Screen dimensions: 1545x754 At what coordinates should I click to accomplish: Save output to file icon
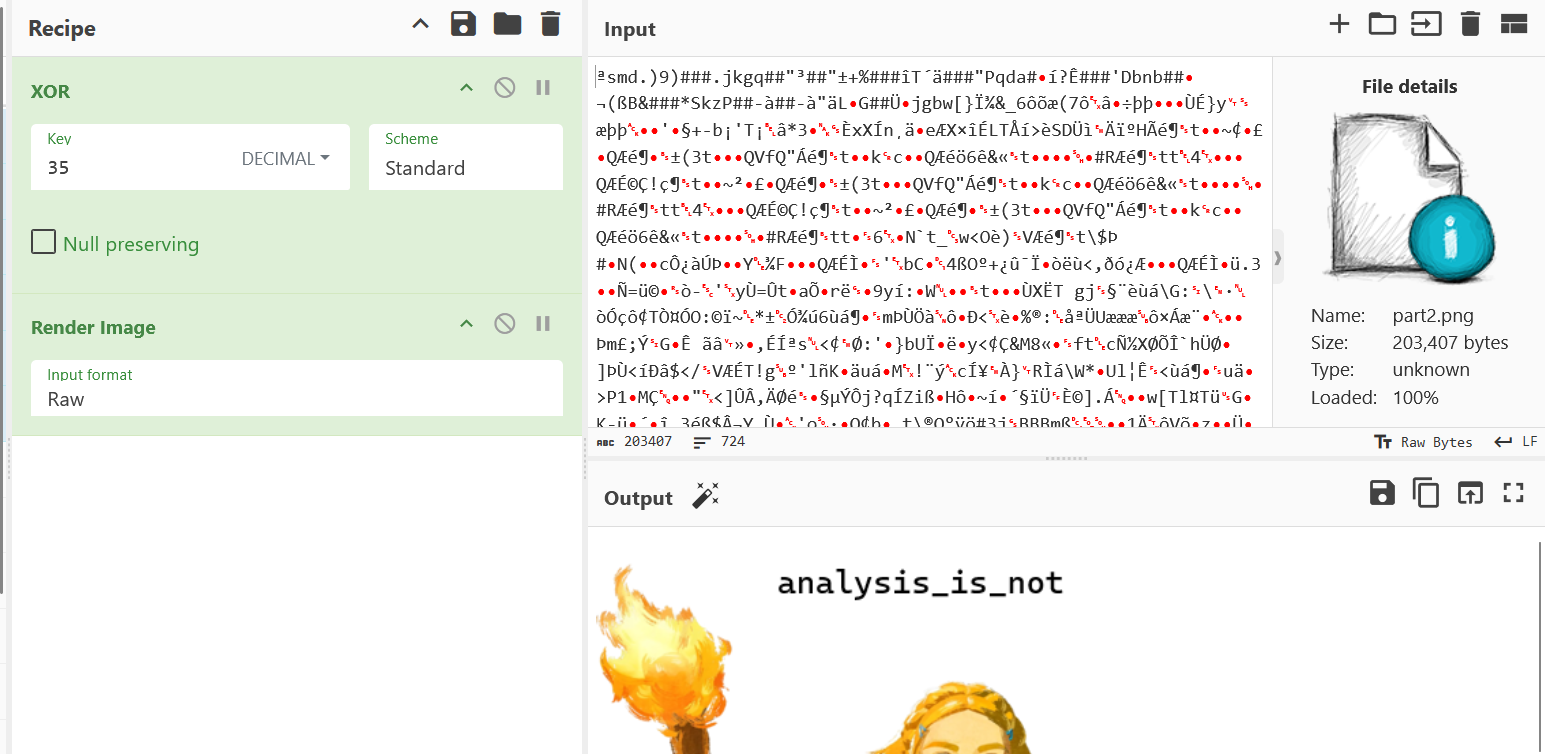(1382, 492)
